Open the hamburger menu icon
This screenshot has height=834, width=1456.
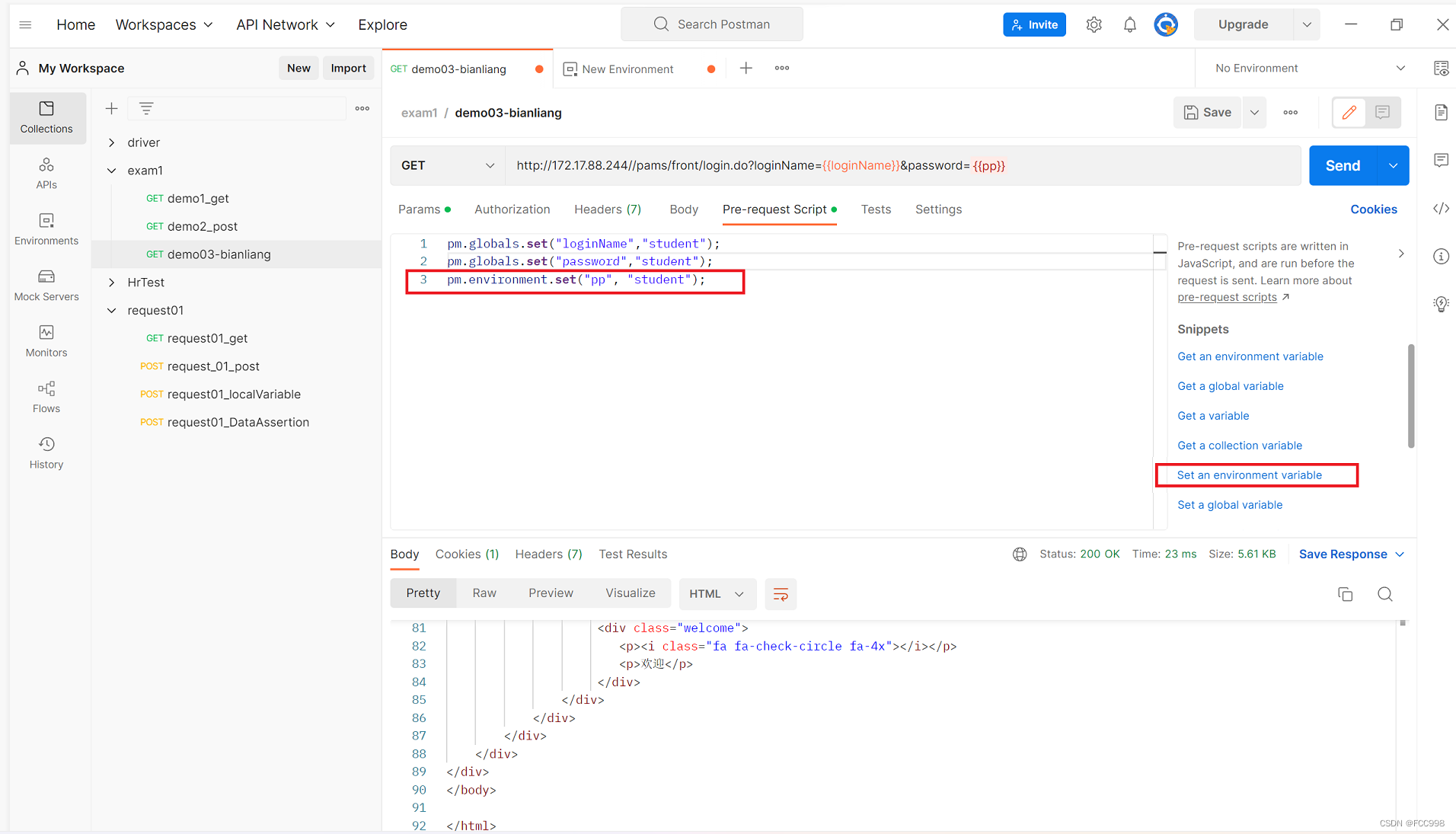point(25,24)
